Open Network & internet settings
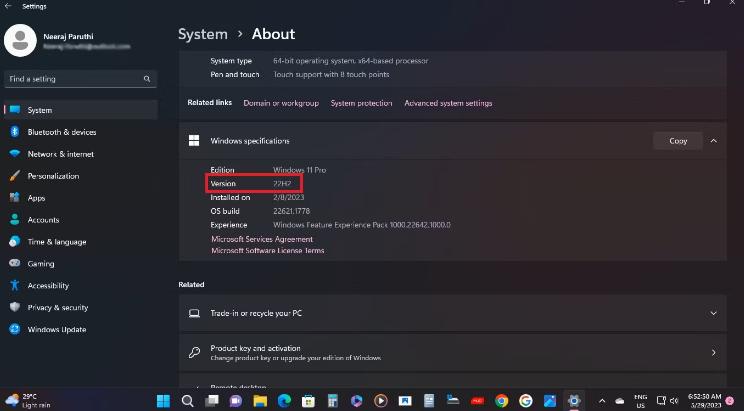 coord(80,154)
